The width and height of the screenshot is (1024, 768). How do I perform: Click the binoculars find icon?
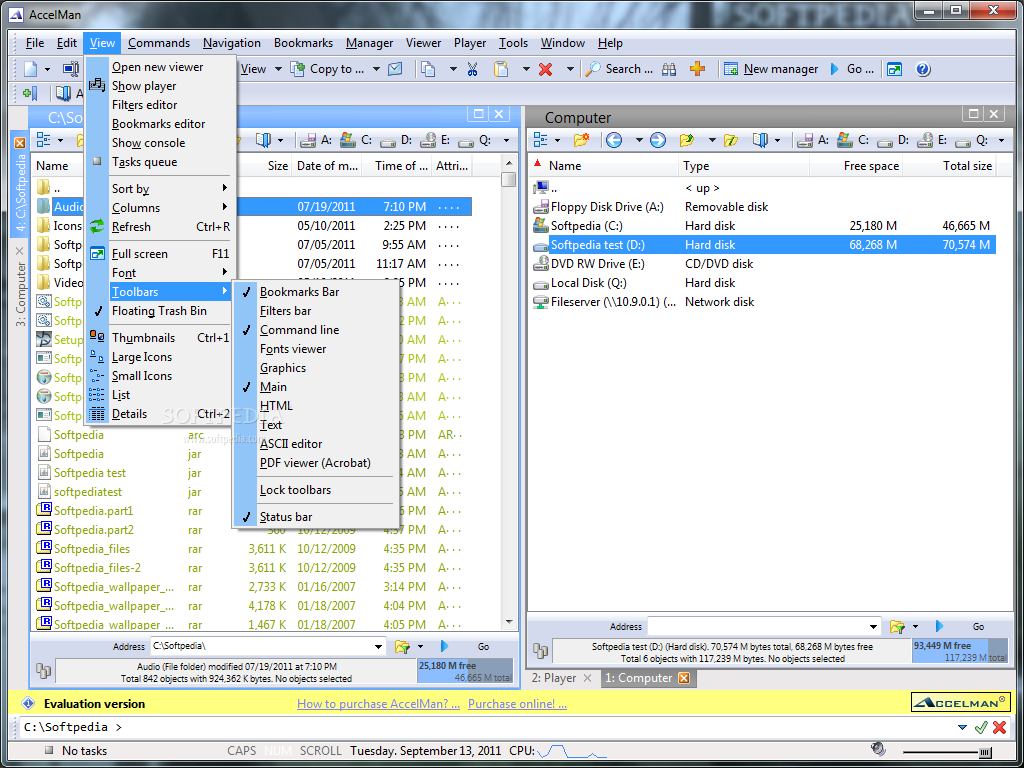(x=669, y=69)
